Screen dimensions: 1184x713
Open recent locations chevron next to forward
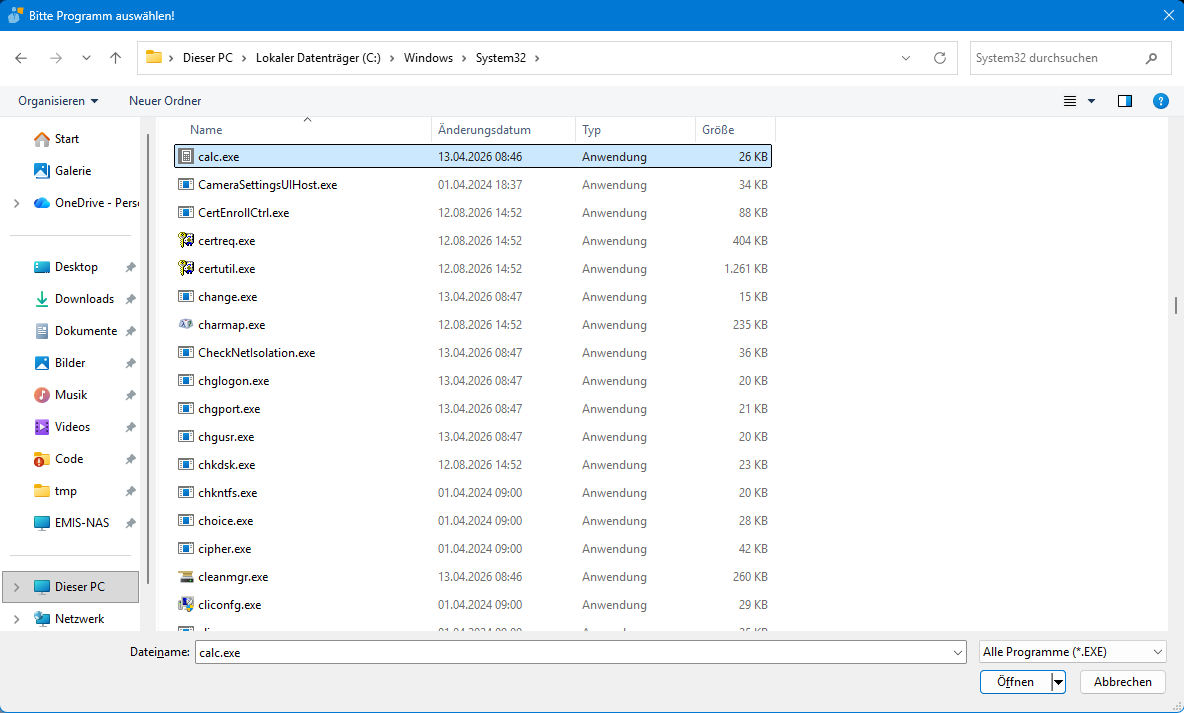(86, 58)
